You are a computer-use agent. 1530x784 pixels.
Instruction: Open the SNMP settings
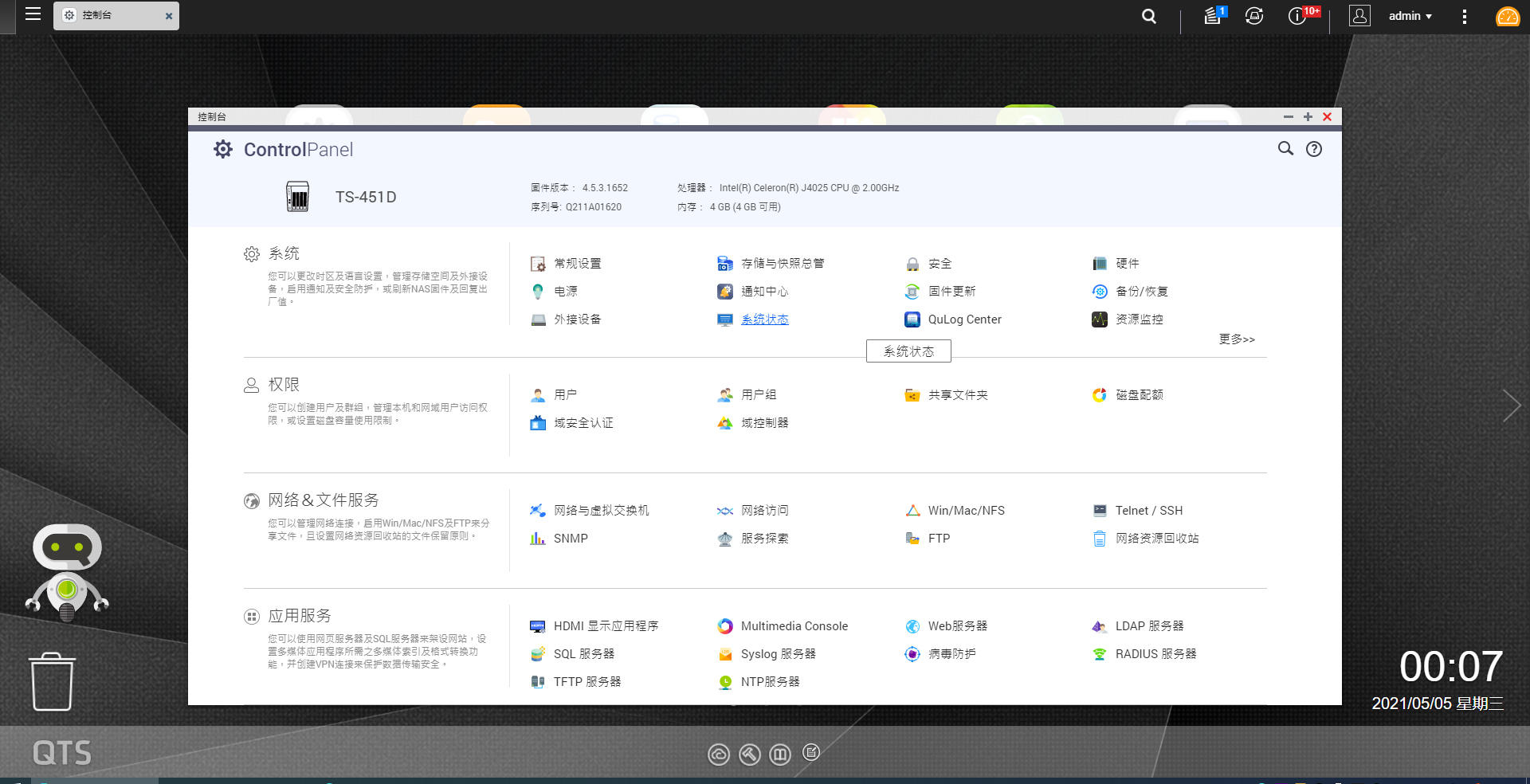(570, 539)
